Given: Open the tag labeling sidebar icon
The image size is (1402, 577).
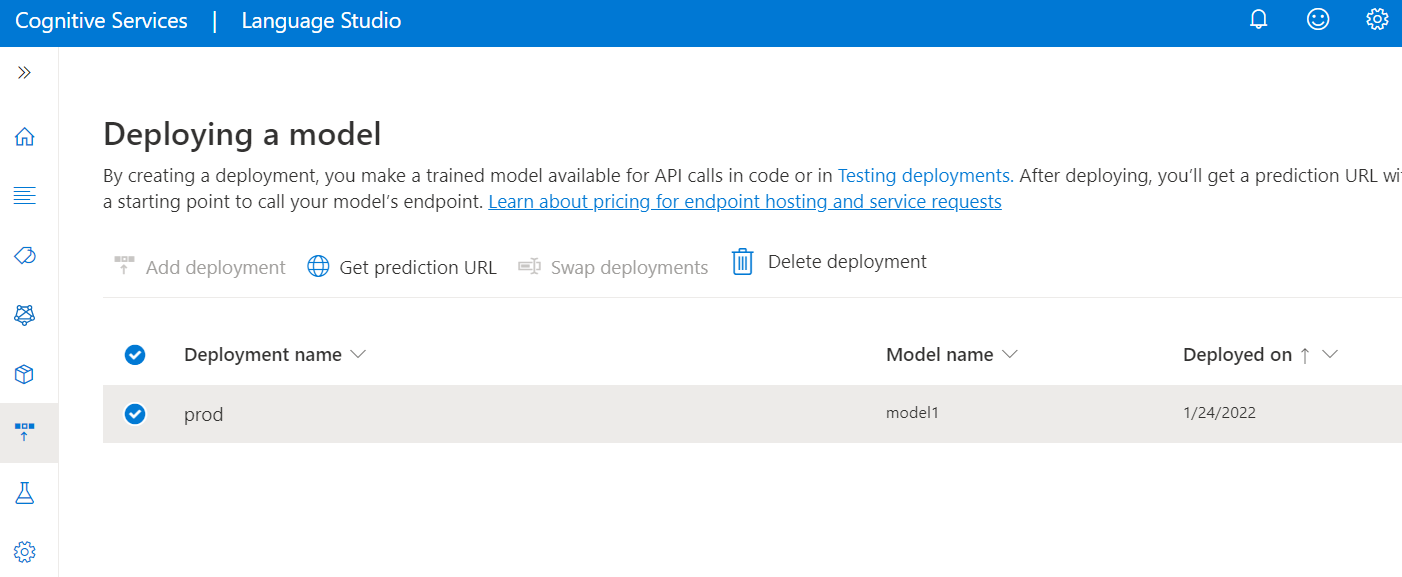Looking at the screenshot, I should tap(25, 256).
